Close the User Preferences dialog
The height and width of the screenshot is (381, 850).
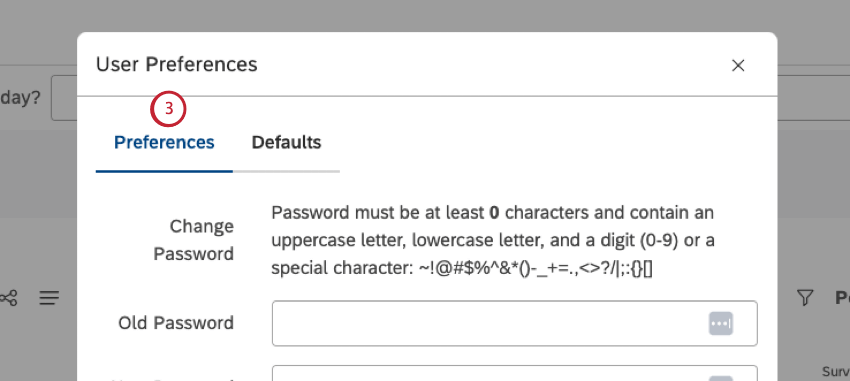(x=738, y=66)
